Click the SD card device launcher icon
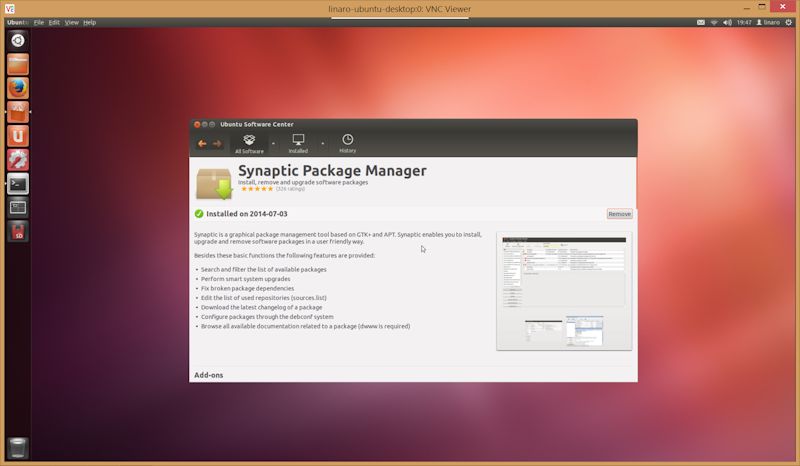 pos(18,231)
